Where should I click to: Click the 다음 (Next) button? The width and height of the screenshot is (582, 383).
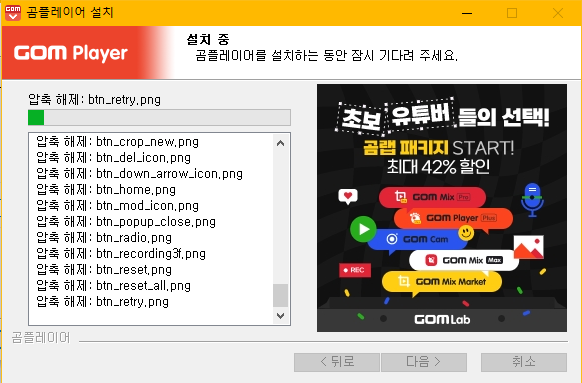pos(424,362)
